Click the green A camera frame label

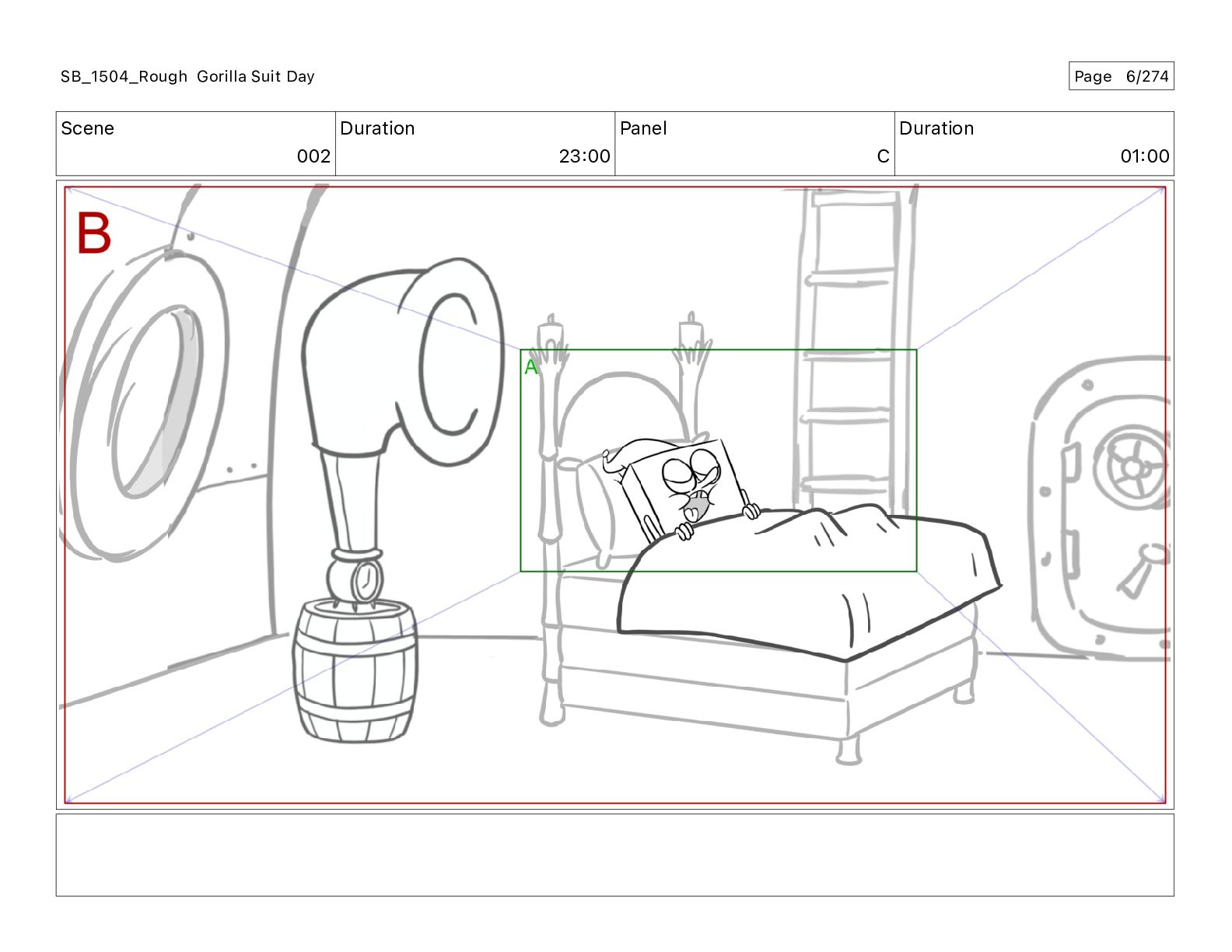[530, 367]
